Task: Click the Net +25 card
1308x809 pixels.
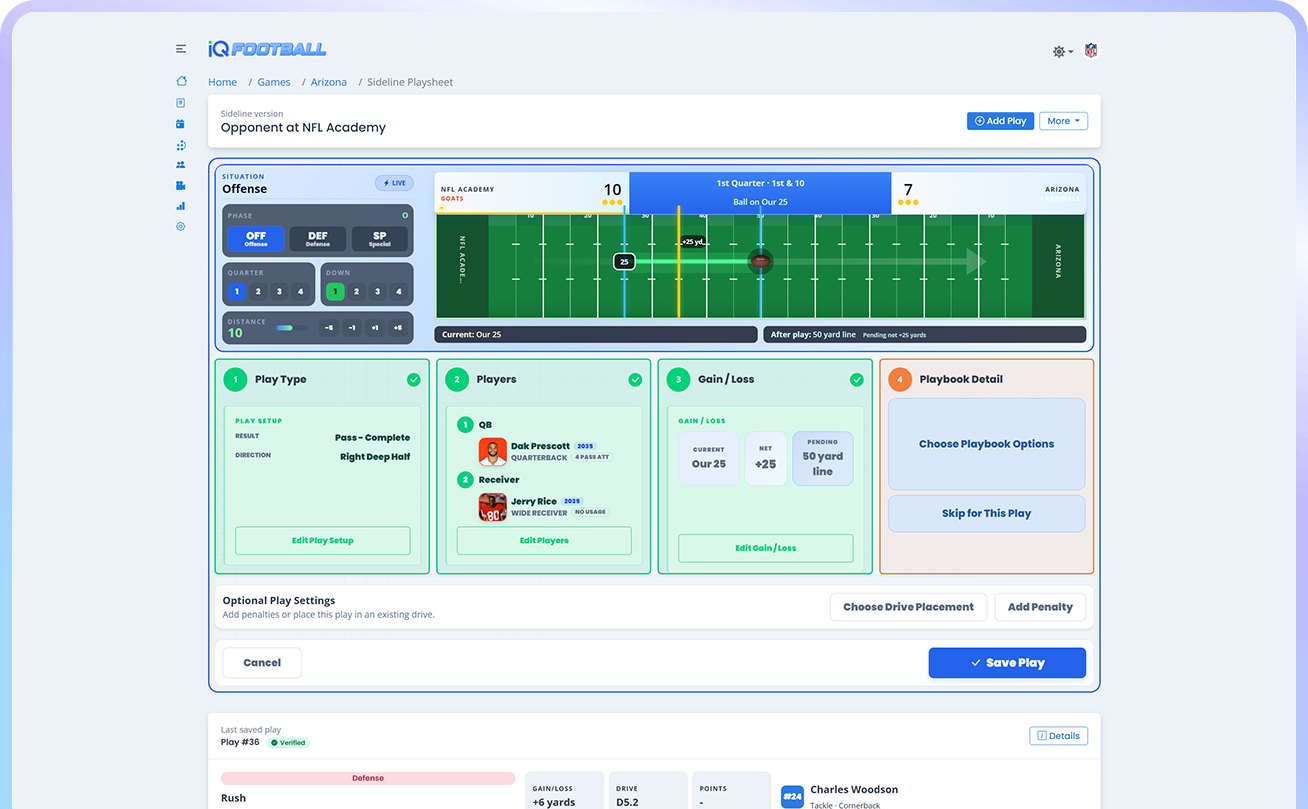Action: (766, 459)
